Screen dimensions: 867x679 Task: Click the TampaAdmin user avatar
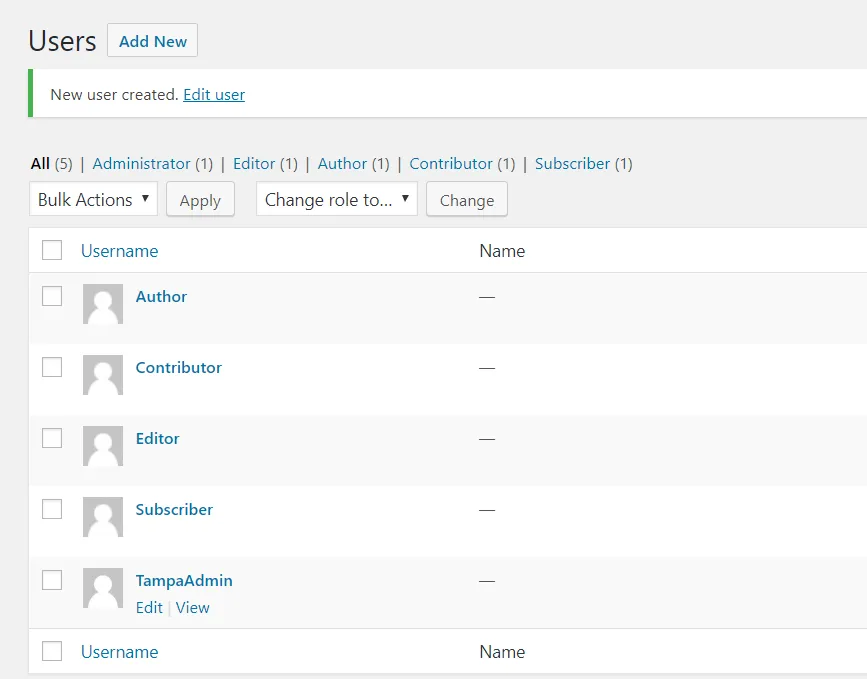pyautogui.click(x=103, y=588)
